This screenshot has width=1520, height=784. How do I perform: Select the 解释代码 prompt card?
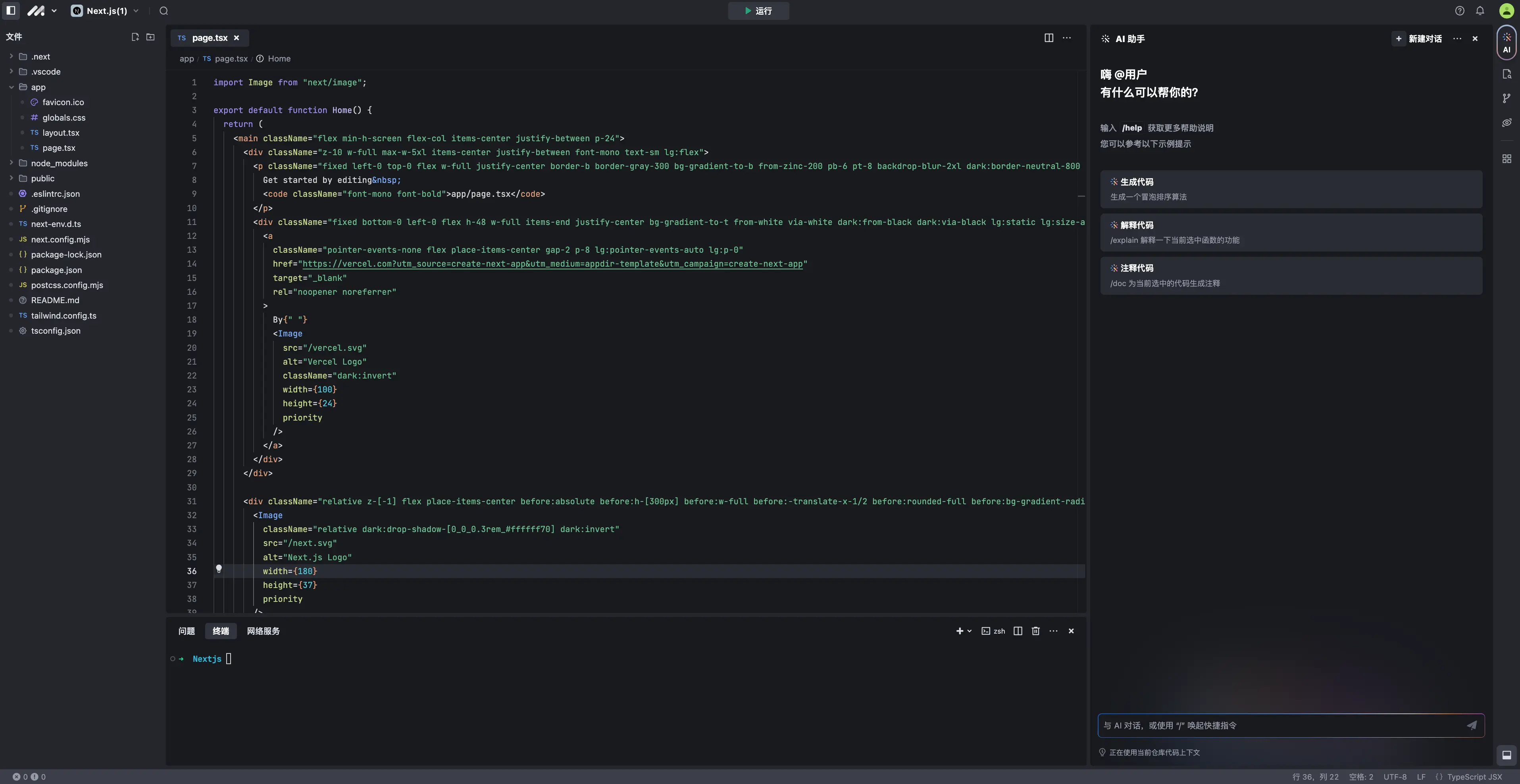coord(1291,233)
